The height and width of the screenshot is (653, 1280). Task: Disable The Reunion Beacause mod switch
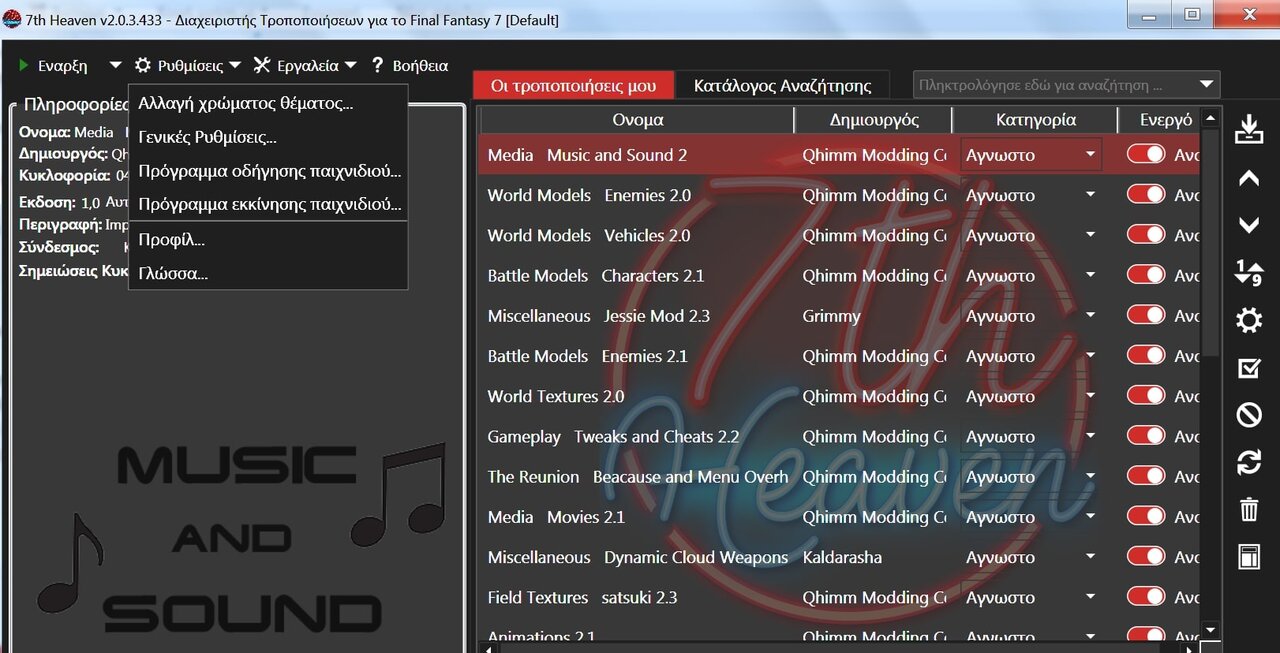(1146, 476)
